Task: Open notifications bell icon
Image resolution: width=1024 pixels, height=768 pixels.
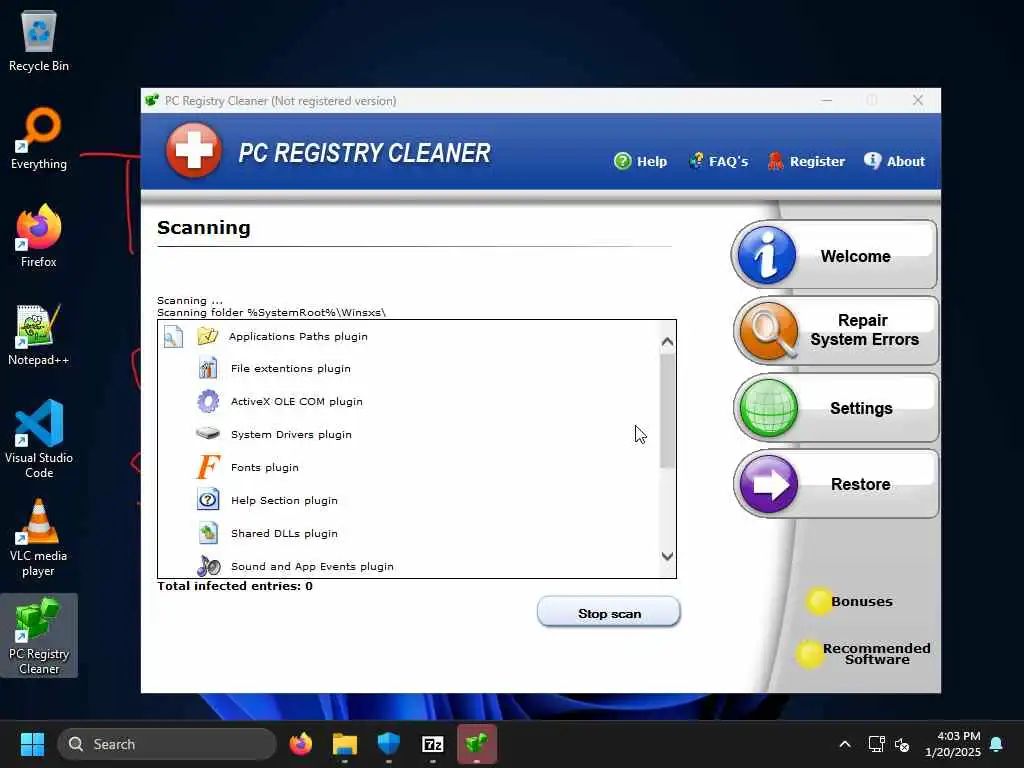Action: coord(997,744)
